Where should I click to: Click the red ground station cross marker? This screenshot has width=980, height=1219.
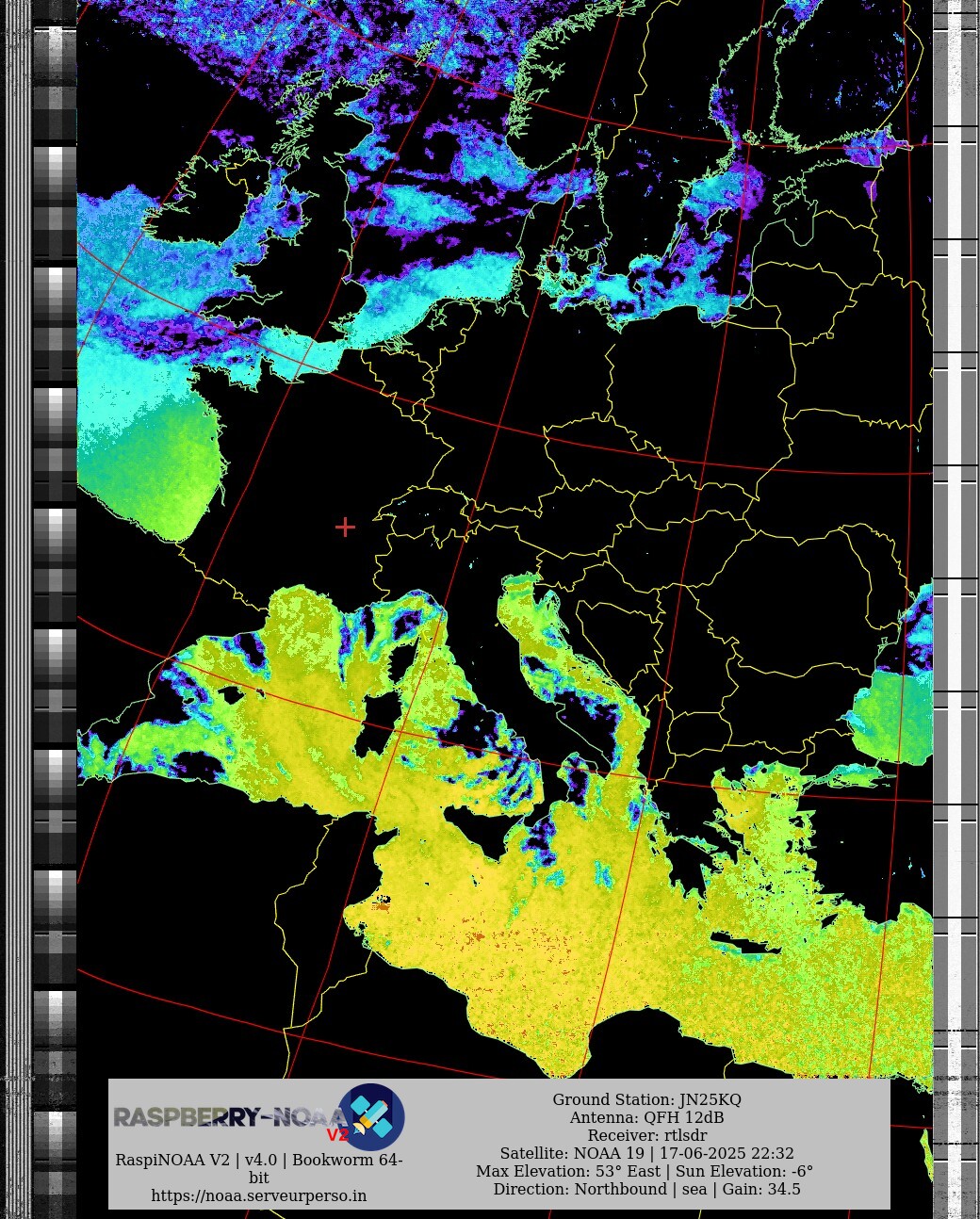click(345, 527)
